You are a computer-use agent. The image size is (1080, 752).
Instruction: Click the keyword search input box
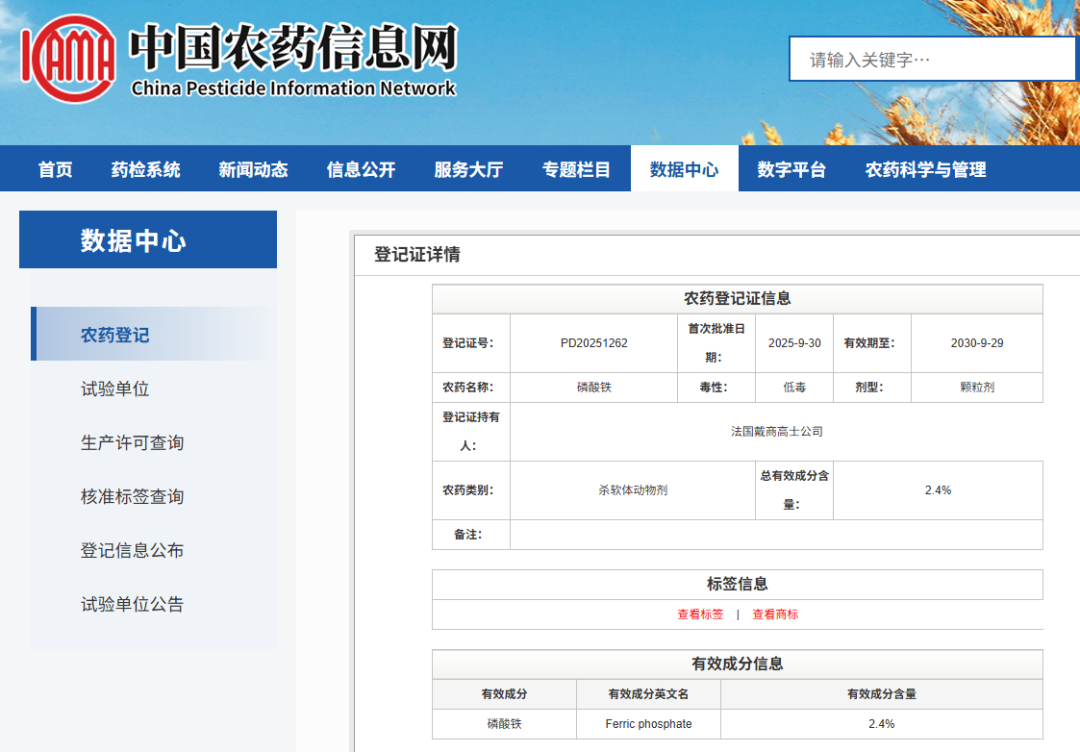click(930, 59)
